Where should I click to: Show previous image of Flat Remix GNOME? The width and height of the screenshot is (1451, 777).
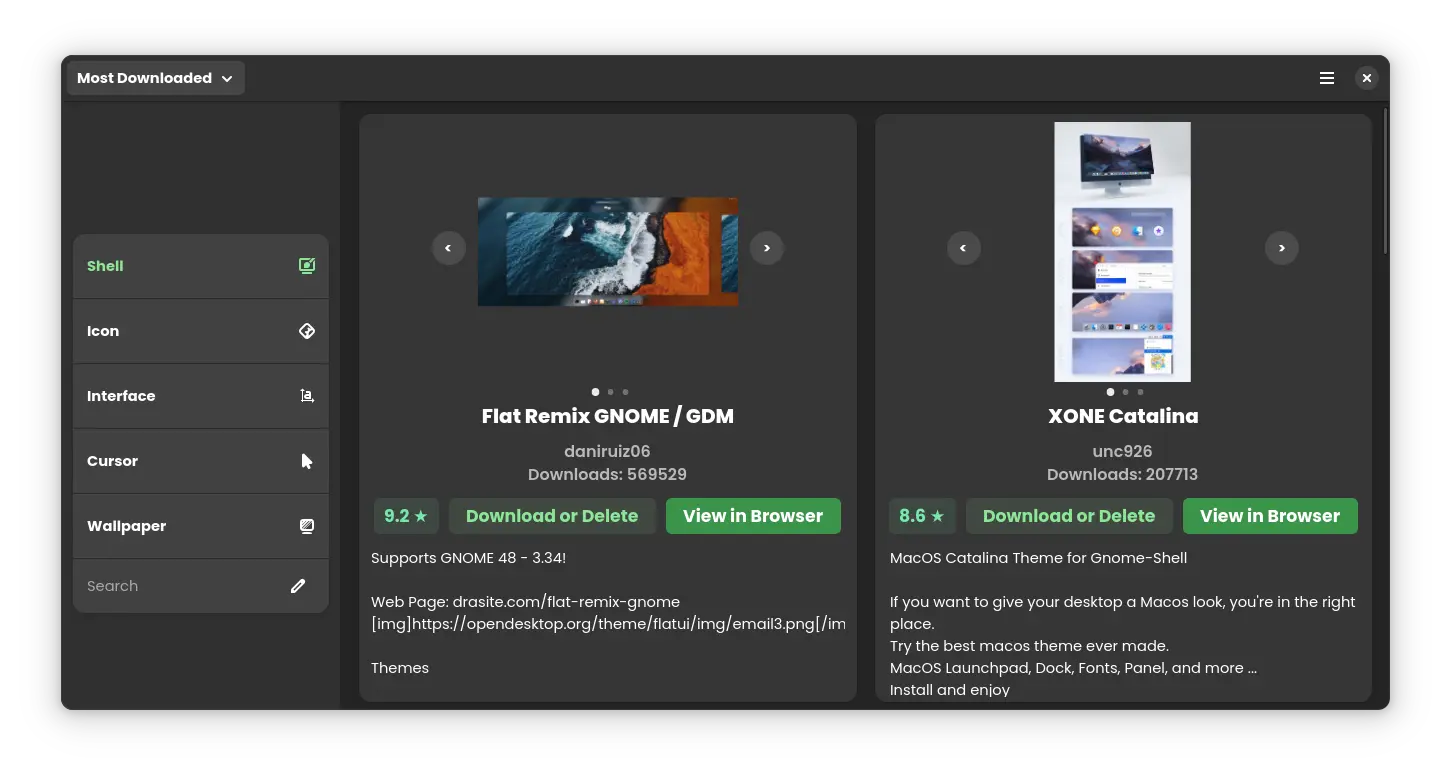(448, 248)
